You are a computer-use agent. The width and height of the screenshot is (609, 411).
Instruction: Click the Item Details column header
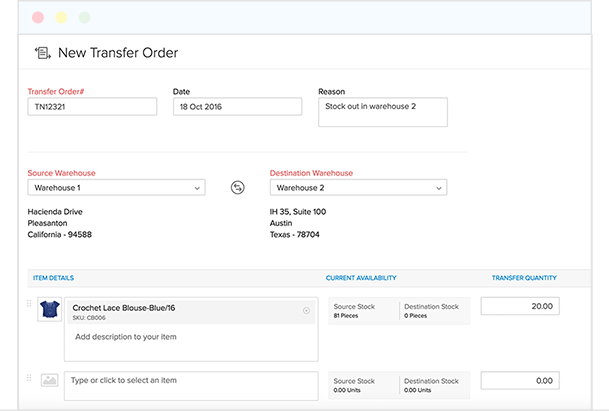coord(53,277)
